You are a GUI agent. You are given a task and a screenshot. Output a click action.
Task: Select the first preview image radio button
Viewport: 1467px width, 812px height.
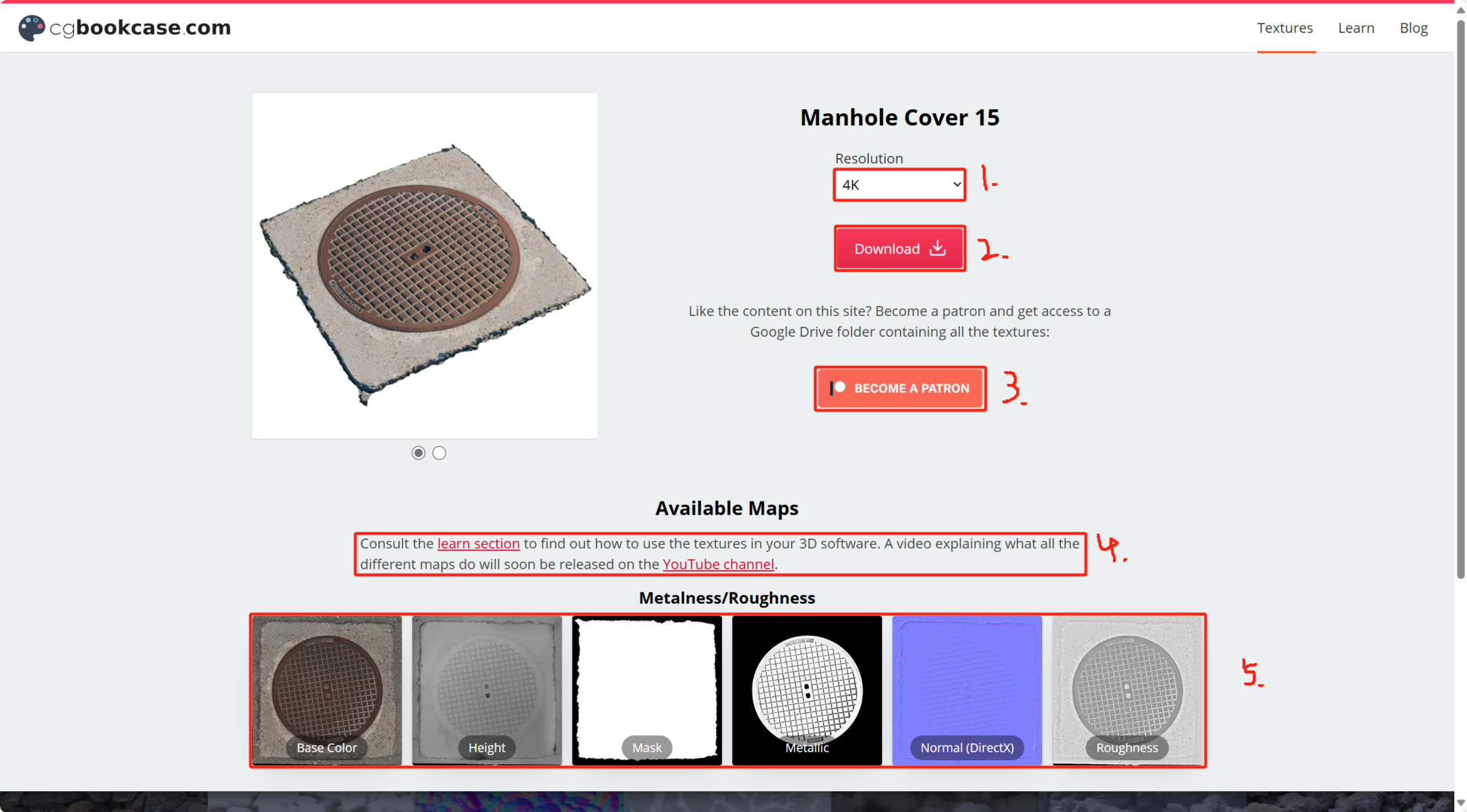coord(419,453)
